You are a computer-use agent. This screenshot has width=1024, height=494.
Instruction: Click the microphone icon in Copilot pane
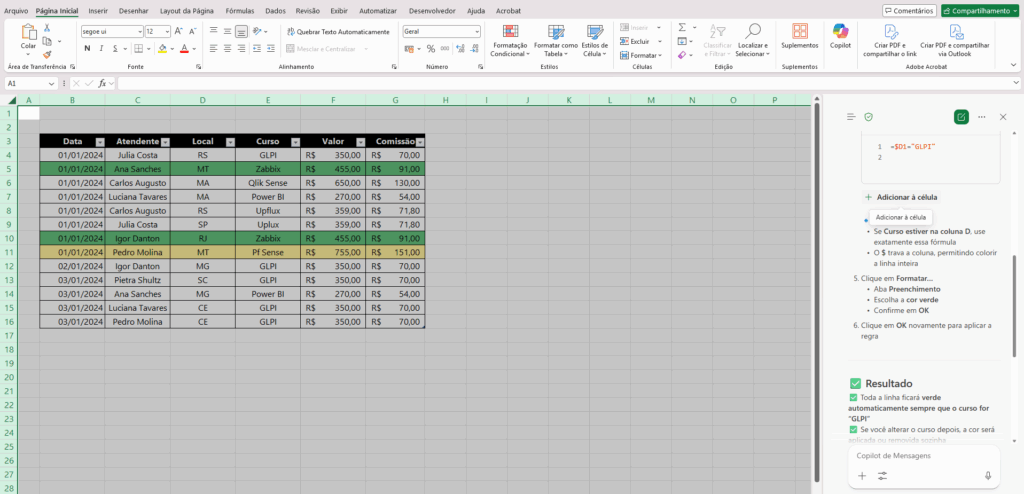(x=987, y=476)
